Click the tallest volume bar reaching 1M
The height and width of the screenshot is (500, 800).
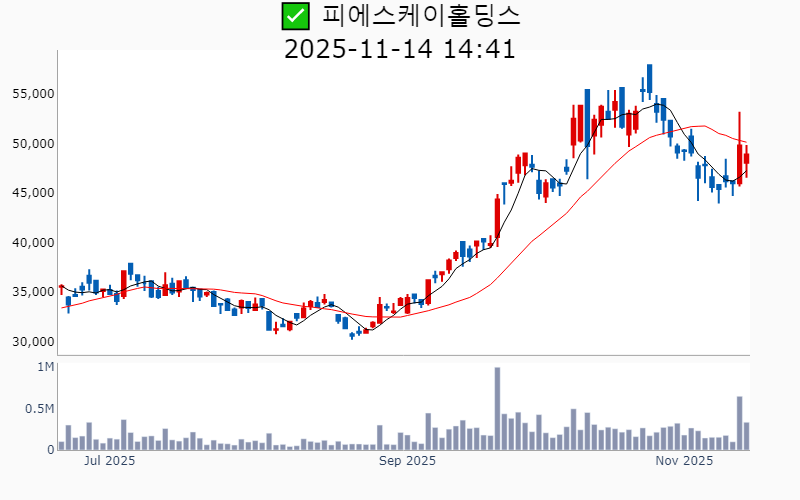(x=497, y=409)
